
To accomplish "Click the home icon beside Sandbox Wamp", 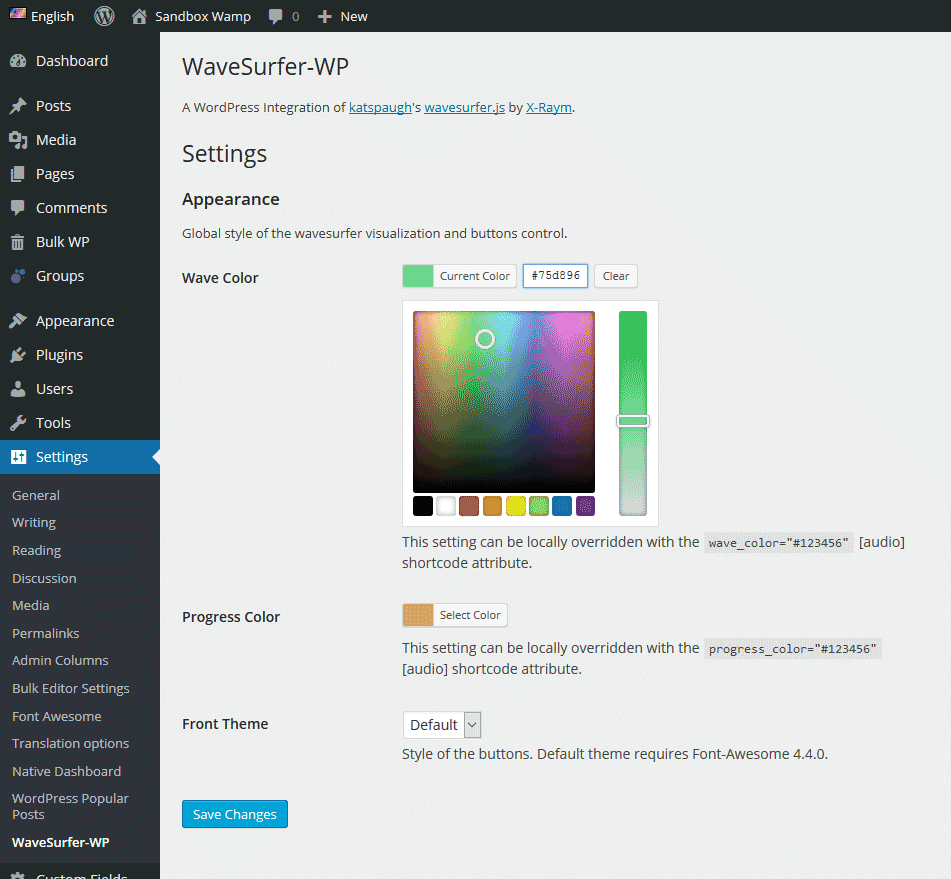I will [x=139, y=16].
